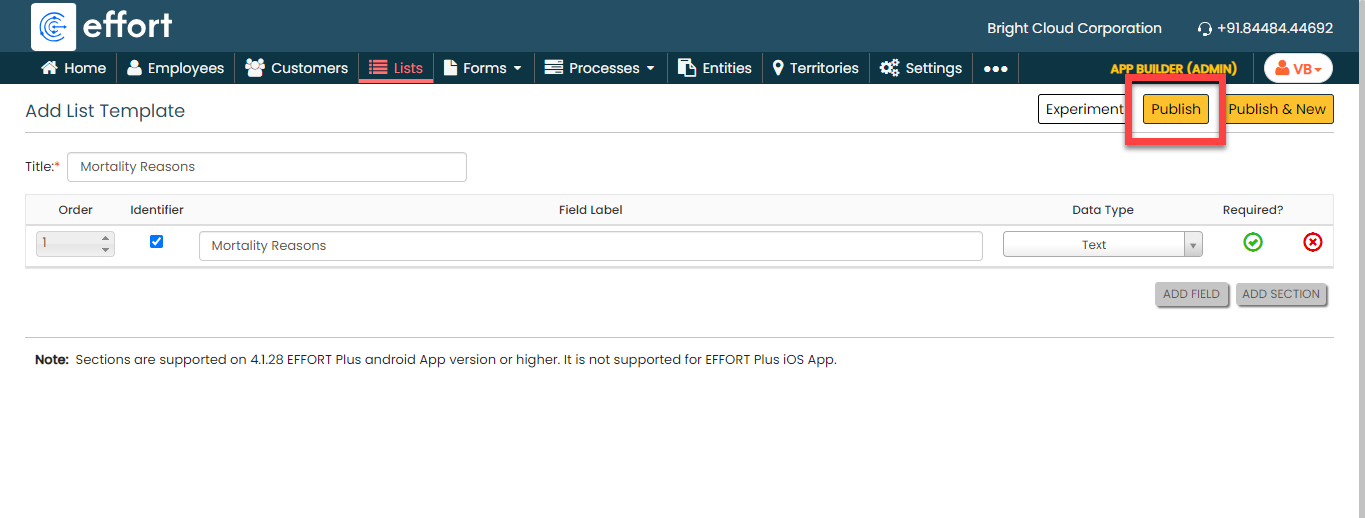Open the Employees page
This screenshot has height=518, width=1365.
pyautogui.click(x=175, y=68)
